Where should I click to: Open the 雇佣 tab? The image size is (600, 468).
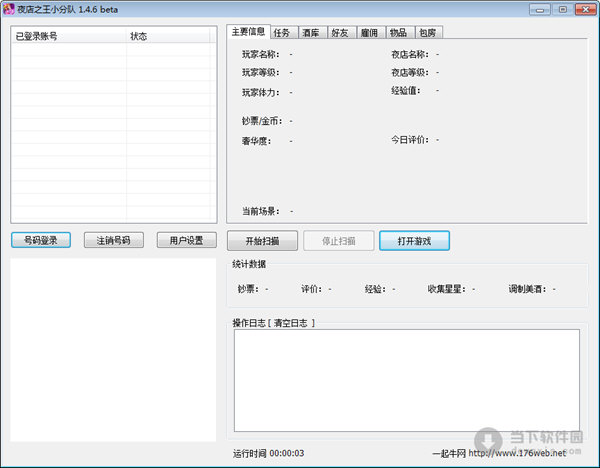(369, 33)
